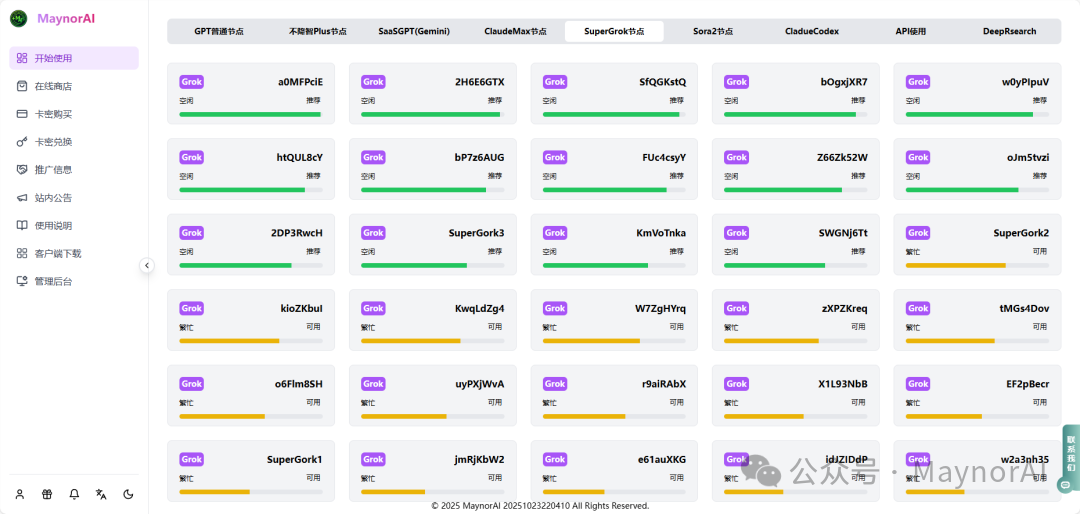Open 推广信息 sidebar item

74,169
